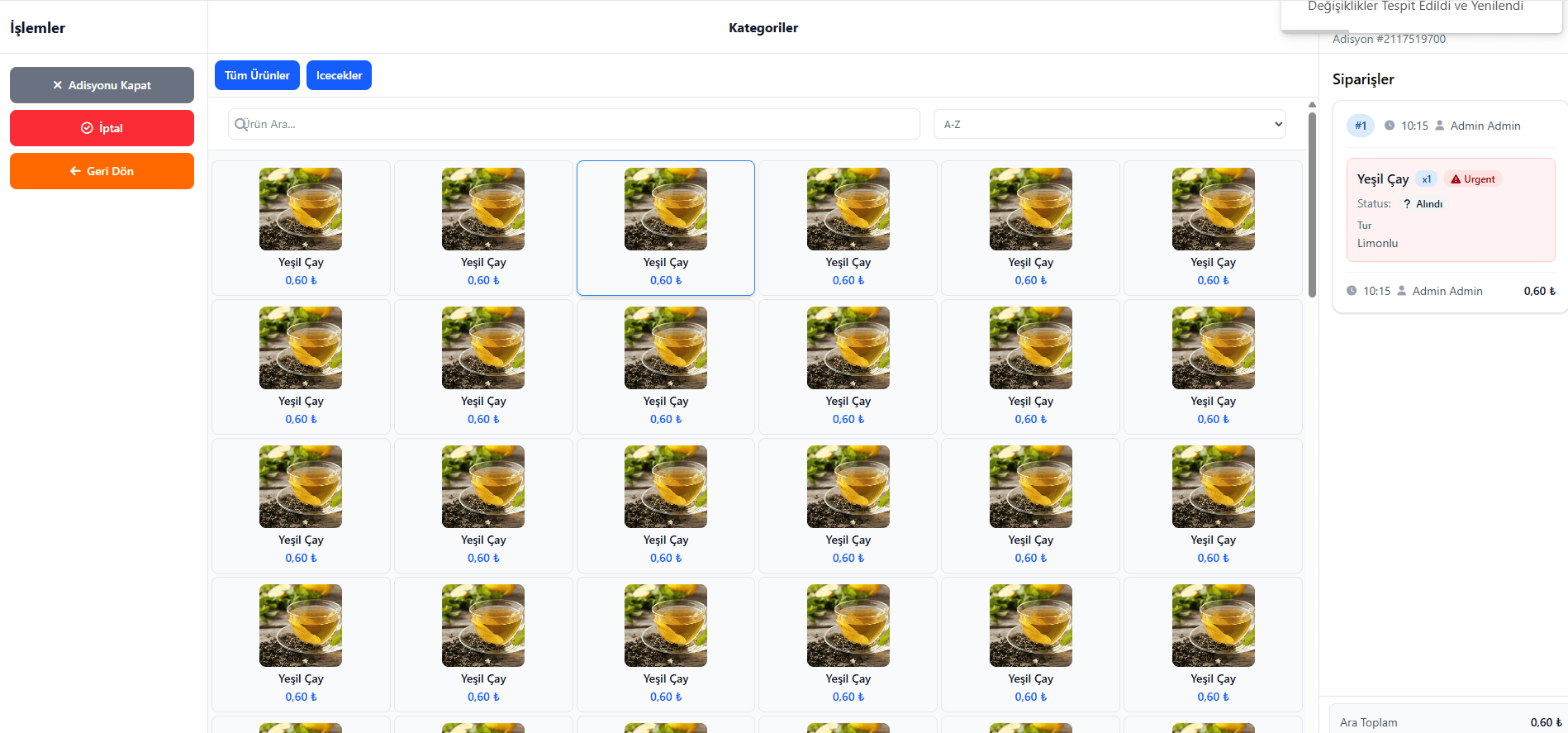The height and width of the screenshot is (733, 1568).
Task: Click clock icon beside 10:15 in order header
Action: click(1390, 126)
